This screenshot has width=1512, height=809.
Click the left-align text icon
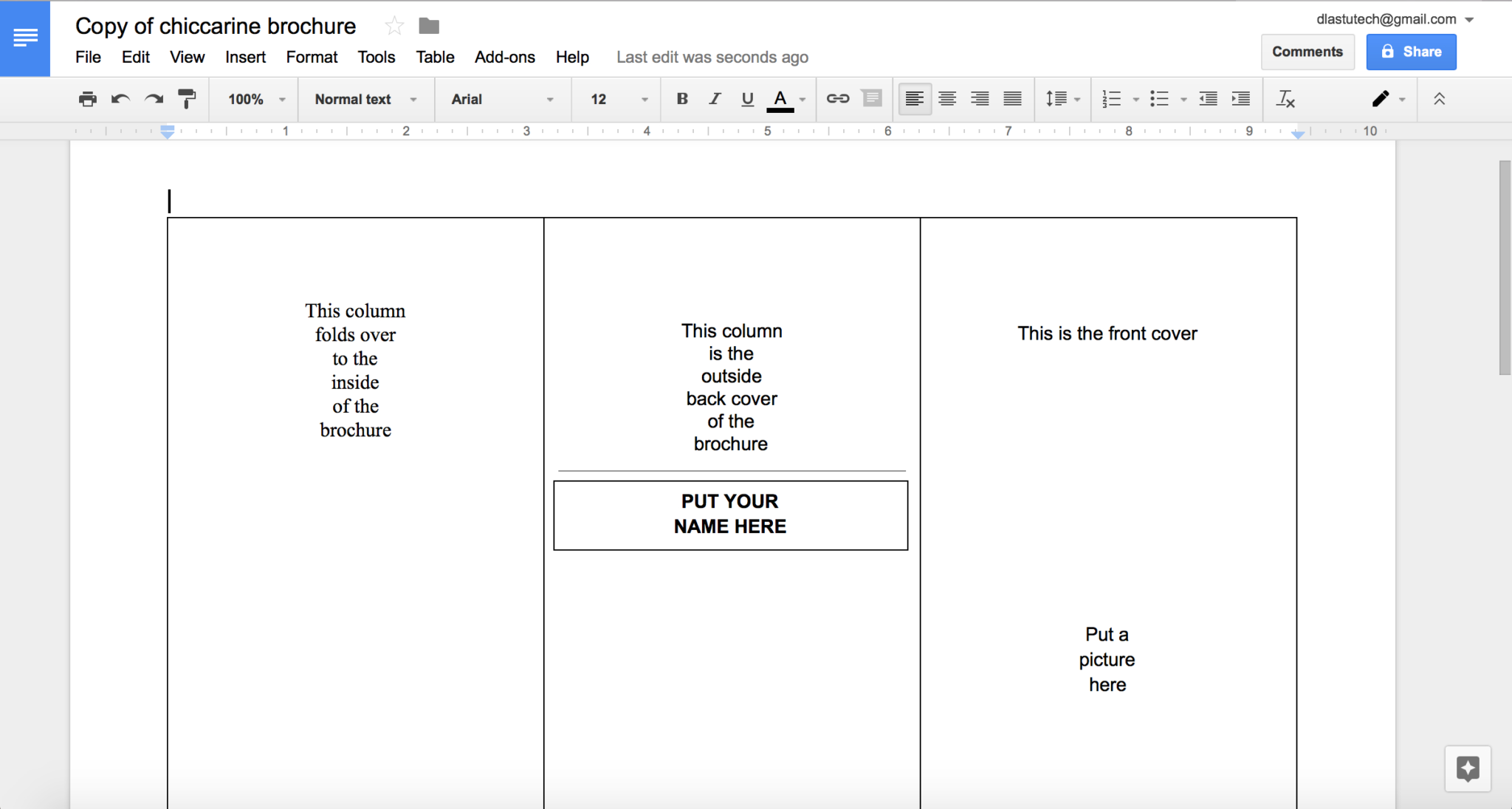(x=913, y=99)
